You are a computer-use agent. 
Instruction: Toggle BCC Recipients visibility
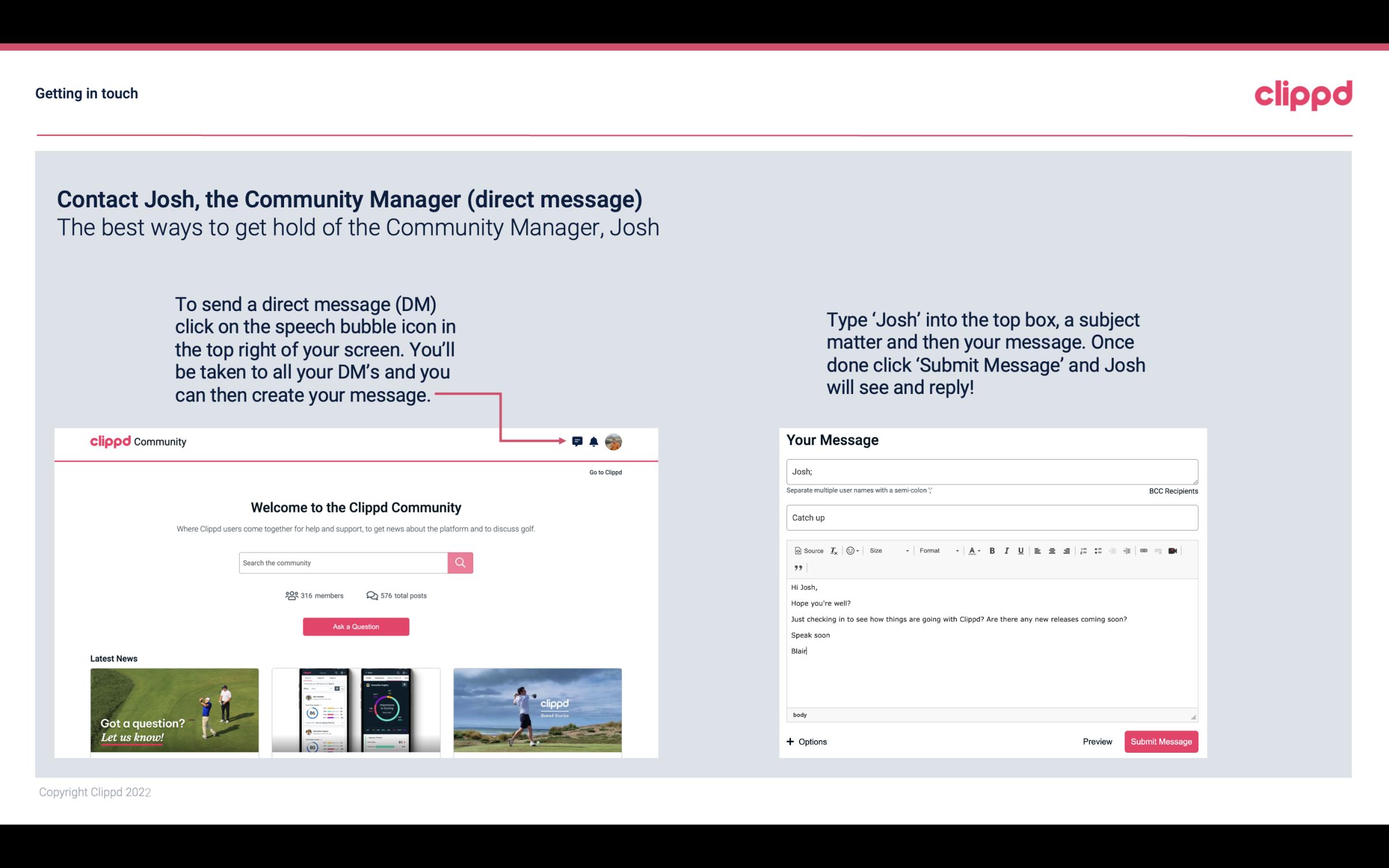coord(1172,491)
